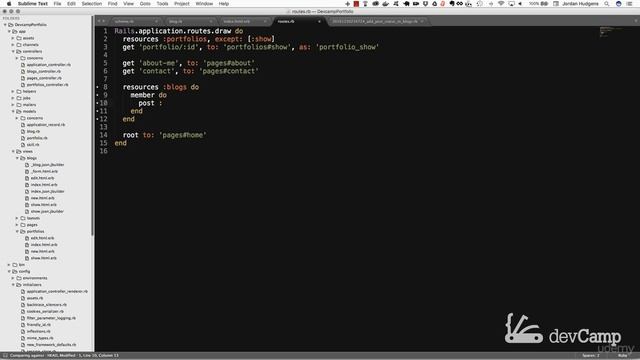This screenshot has height=360, width=640.
Task: Collapse the initializers folder
Action: [13, 284]
